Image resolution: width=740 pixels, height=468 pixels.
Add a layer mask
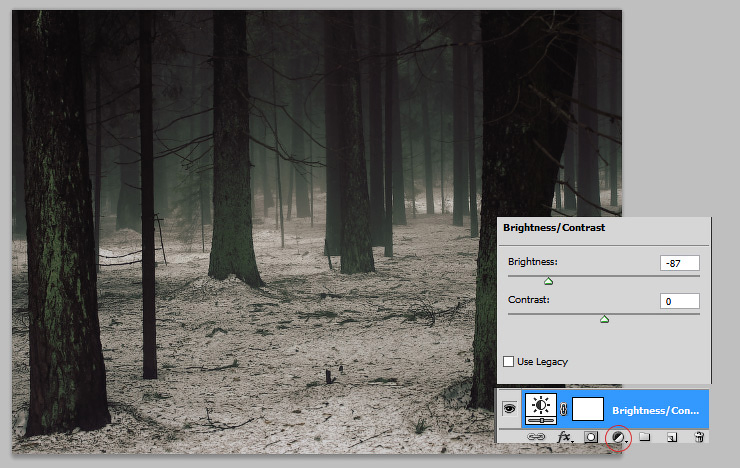pos(591,437)
